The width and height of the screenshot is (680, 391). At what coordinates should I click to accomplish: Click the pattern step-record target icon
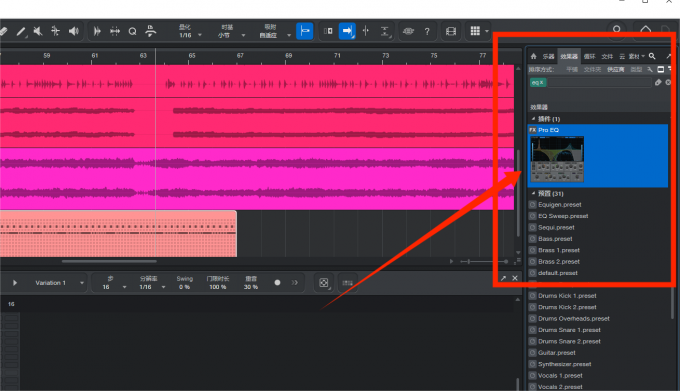point(324,283)
